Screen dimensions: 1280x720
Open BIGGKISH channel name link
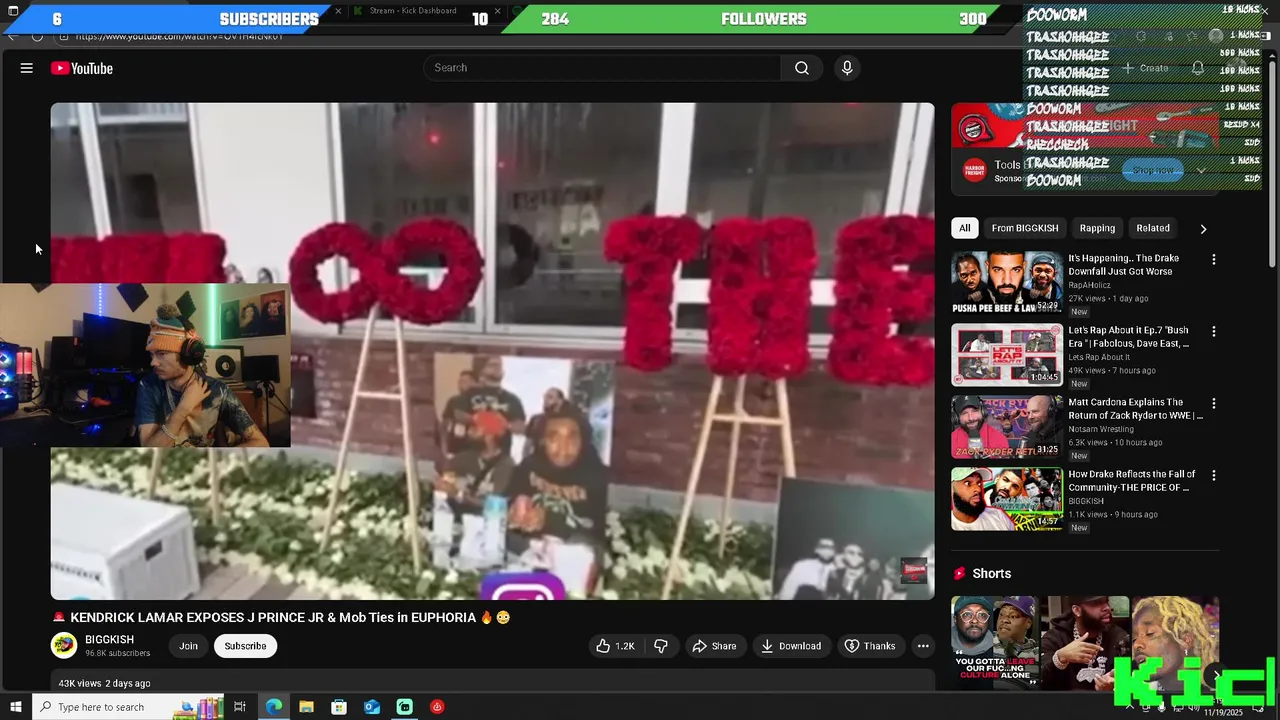109,640
